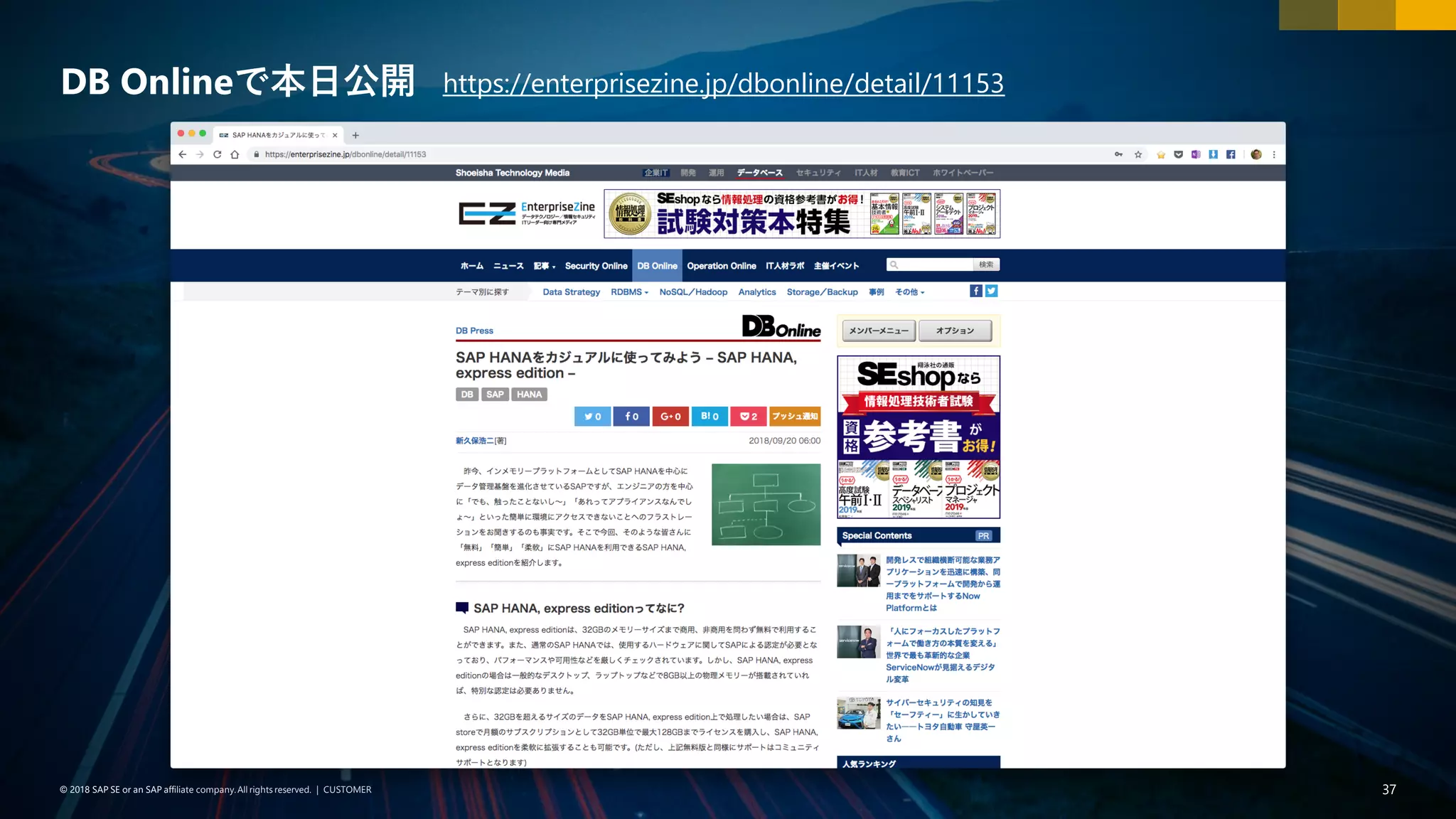Open the slide URL enterprisezine.jp/dbonline/detail/11153
This screenshot has width=1456, height=819.
click(724, 83)
